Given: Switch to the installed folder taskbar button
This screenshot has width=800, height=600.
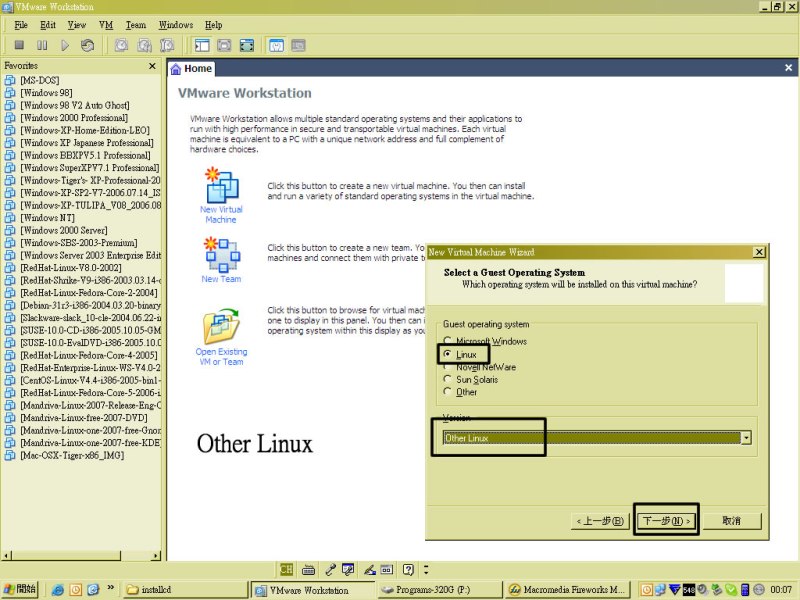Looking at the screenshot, I should tap(186, 590).
